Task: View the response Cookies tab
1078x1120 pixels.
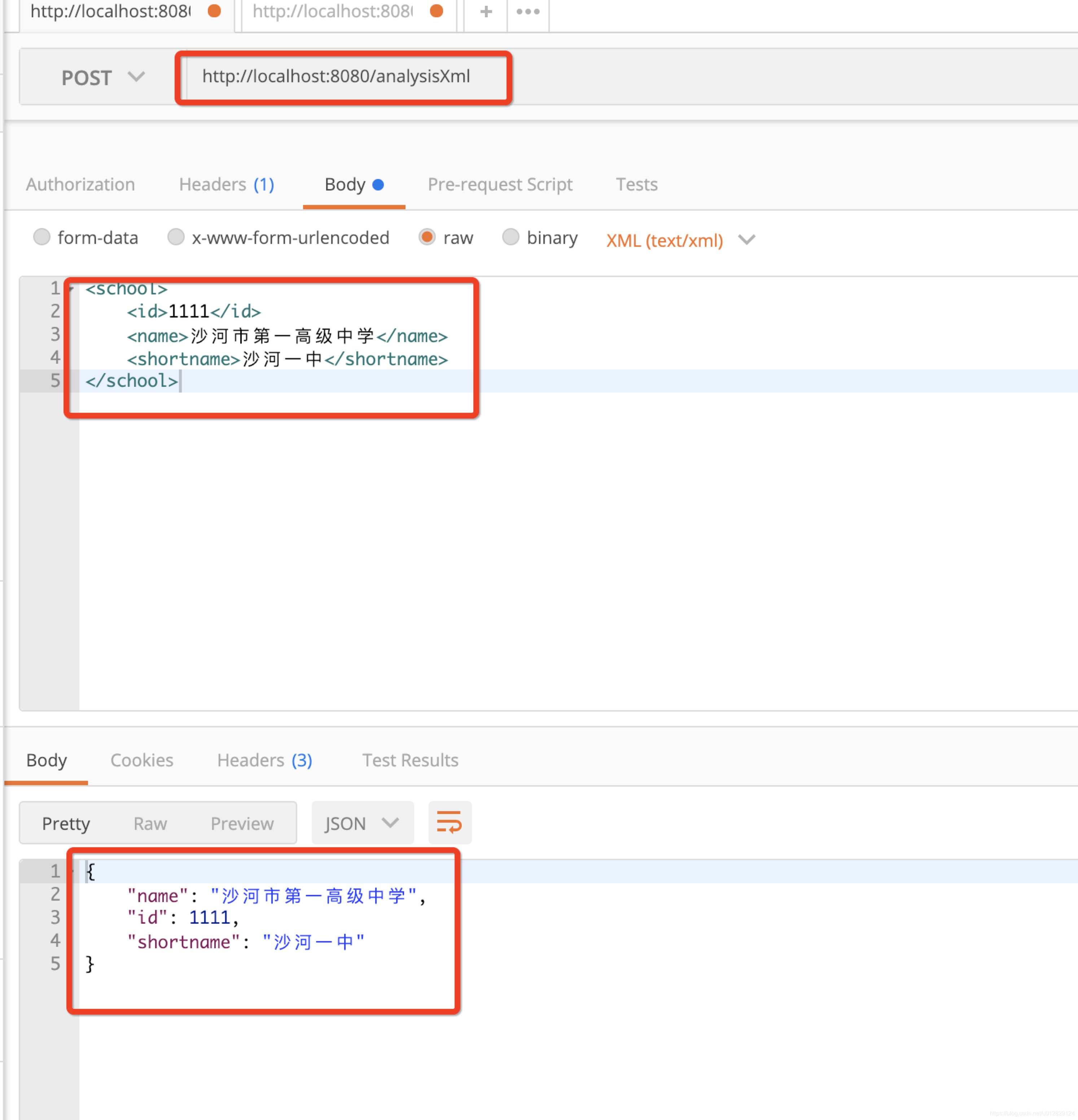Action: [x=142, y=760]
